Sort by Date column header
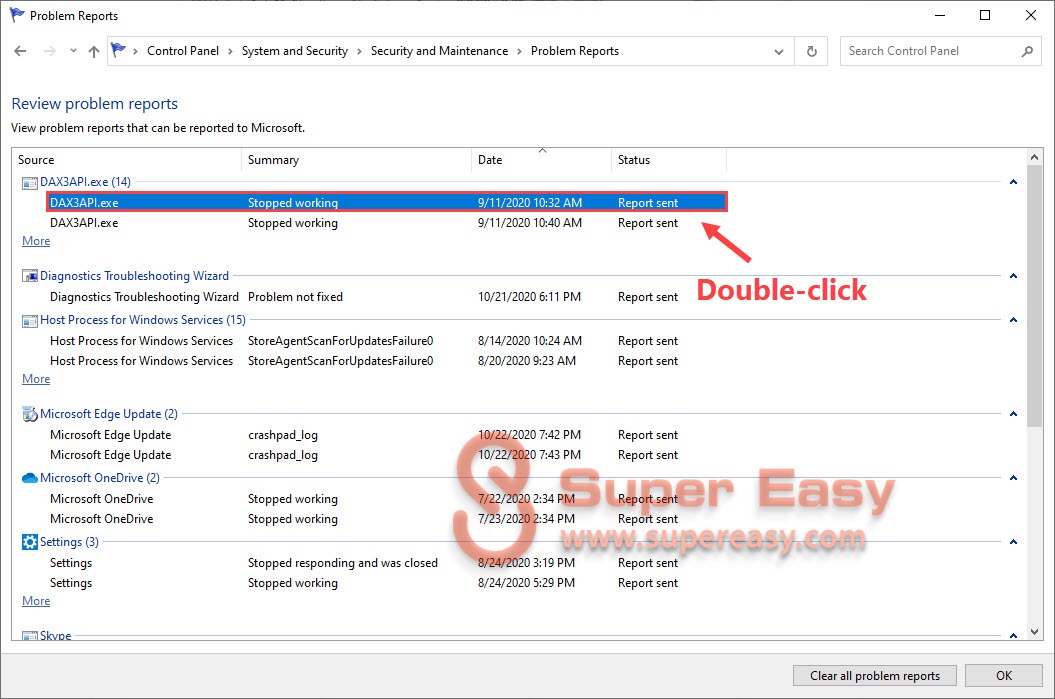The image size is (1055, 699). tap(541, 160)
